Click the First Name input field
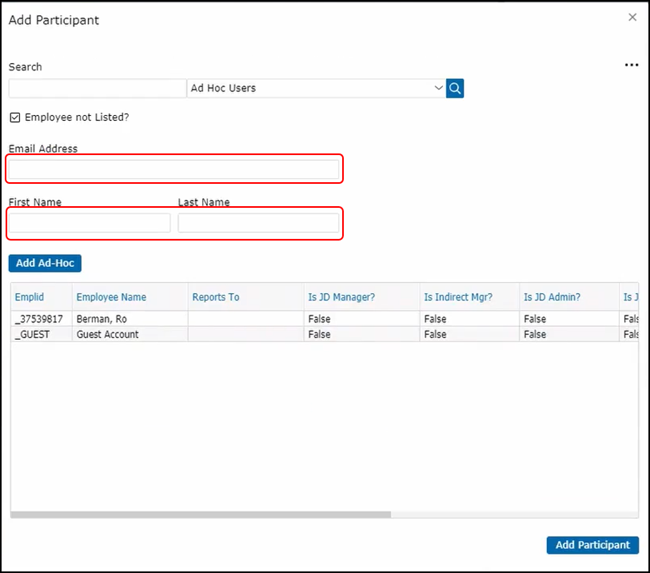This screenshot has width=650, height=573. (x=90, y=222)
